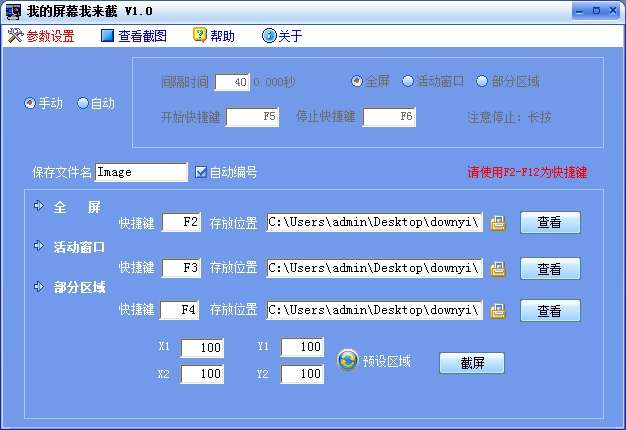The height and width of the screenshot is (430, 626).
Task: Open the 帮助 help menu
Action: (214, 36)
